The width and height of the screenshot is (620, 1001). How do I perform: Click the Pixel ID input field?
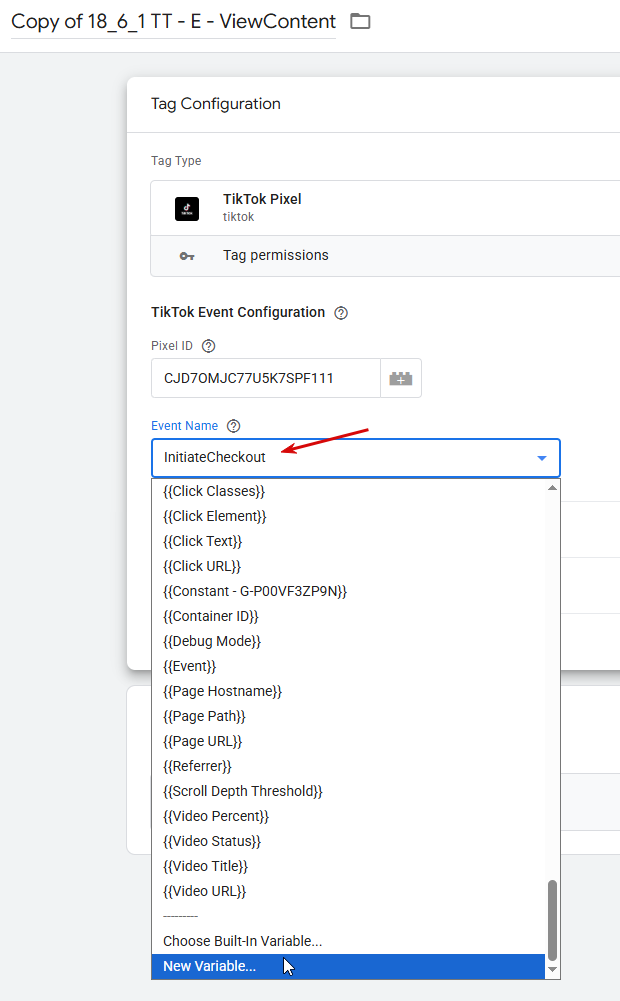[x=266, y=379]
